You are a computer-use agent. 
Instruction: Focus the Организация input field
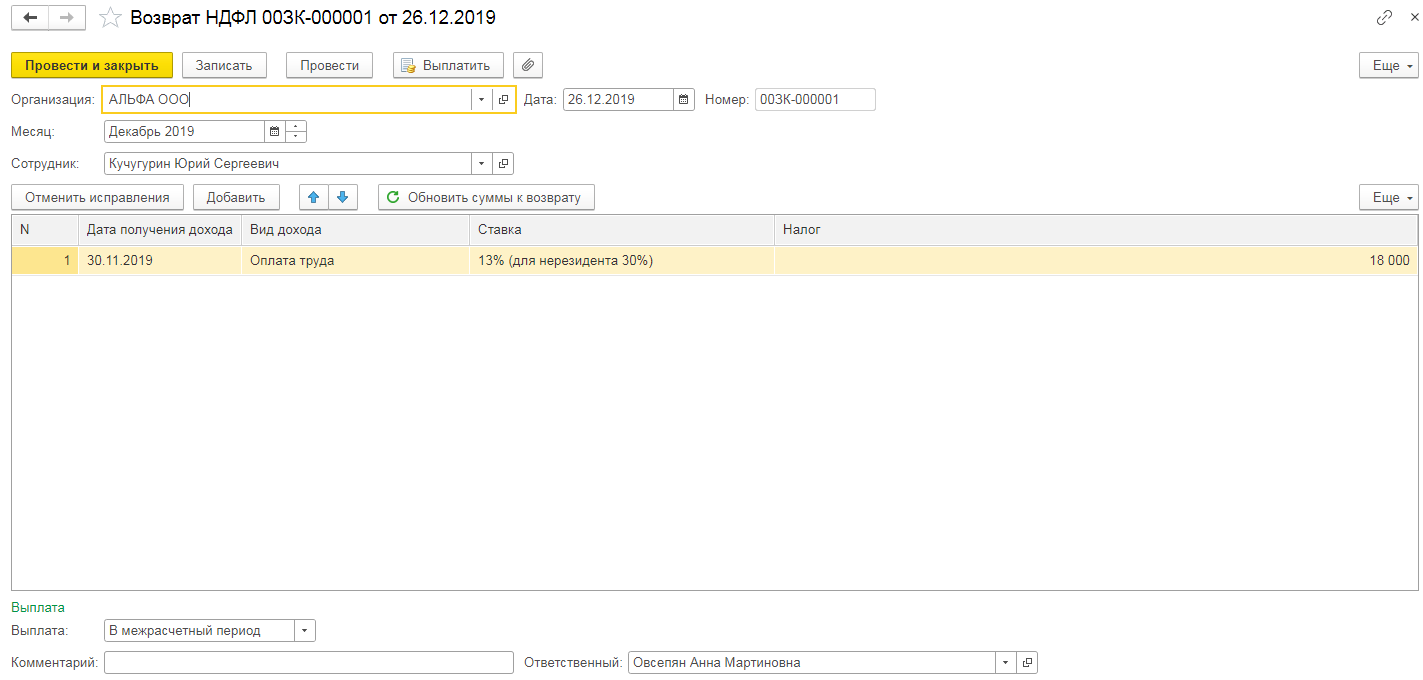287,100
